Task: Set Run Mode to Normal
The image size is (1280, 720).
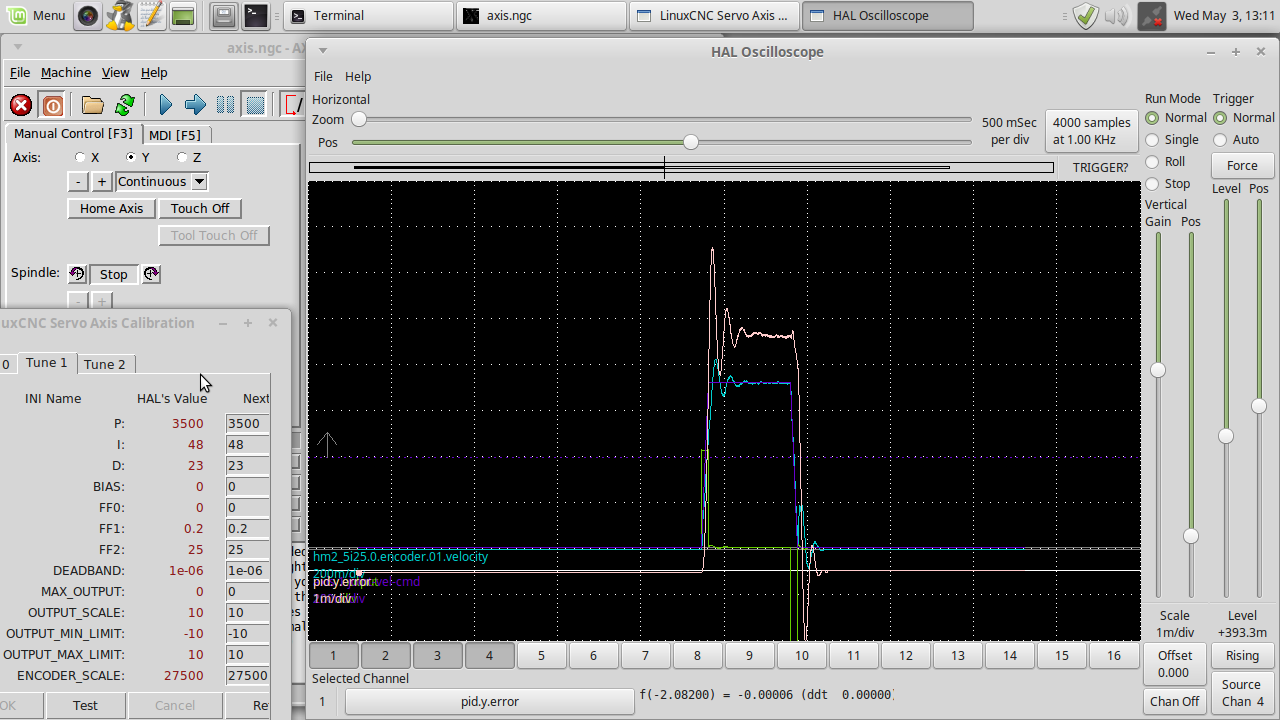Action: (1152, 118)
